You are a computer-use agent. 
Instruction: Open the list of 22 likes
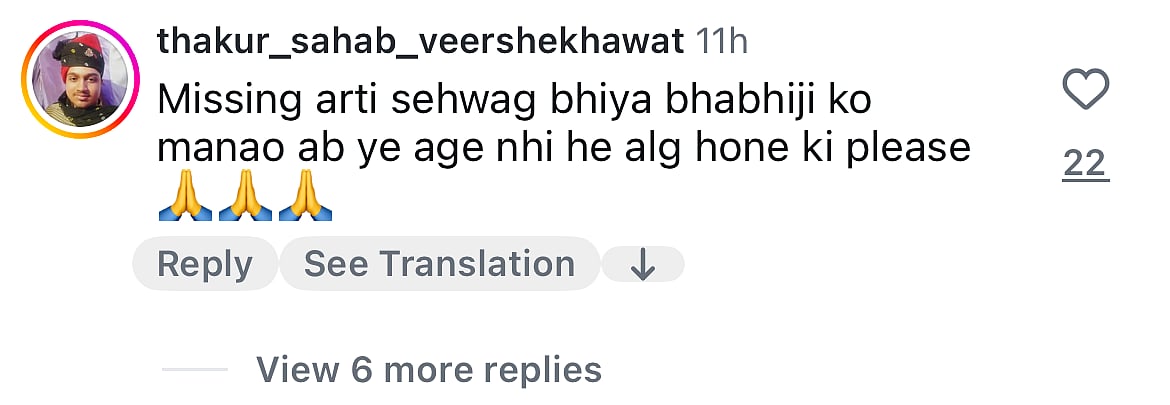[1086, 162]
